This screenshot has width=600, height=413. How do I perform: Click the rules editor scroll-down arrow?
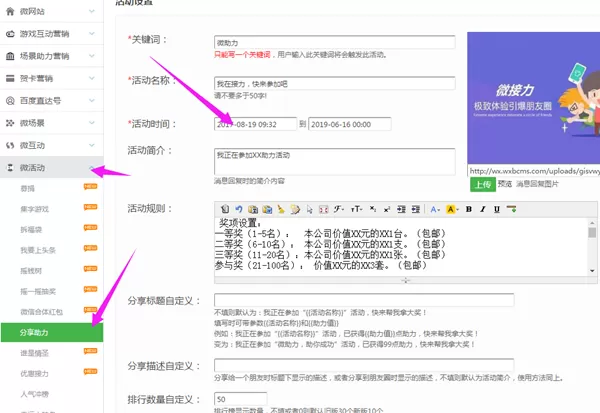[x=592, y=271]
